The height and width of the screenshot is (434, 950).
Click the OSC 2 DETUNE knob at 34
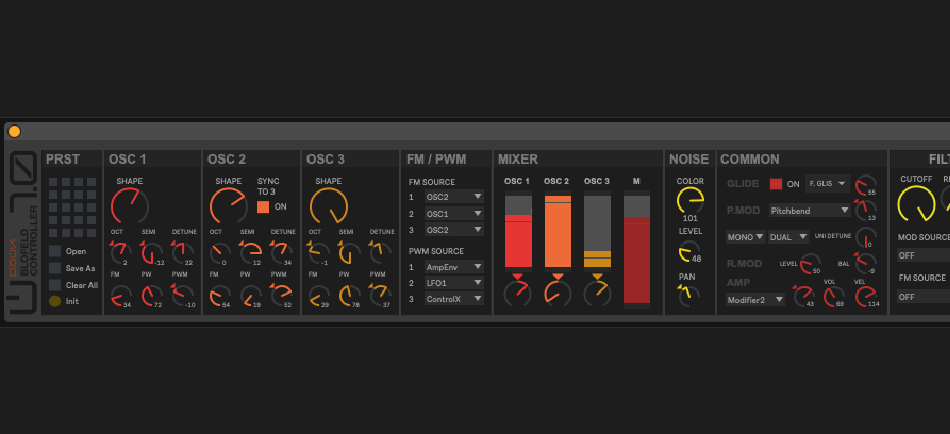coord(281,252)
